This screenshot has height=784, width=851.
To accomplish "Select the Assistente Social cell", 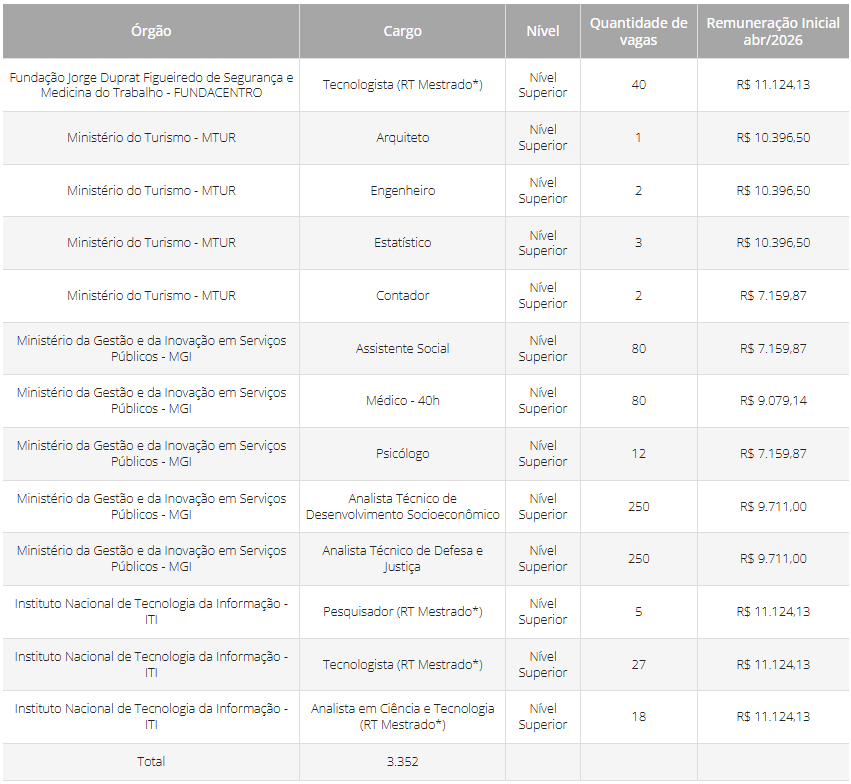I will point(402,349).
